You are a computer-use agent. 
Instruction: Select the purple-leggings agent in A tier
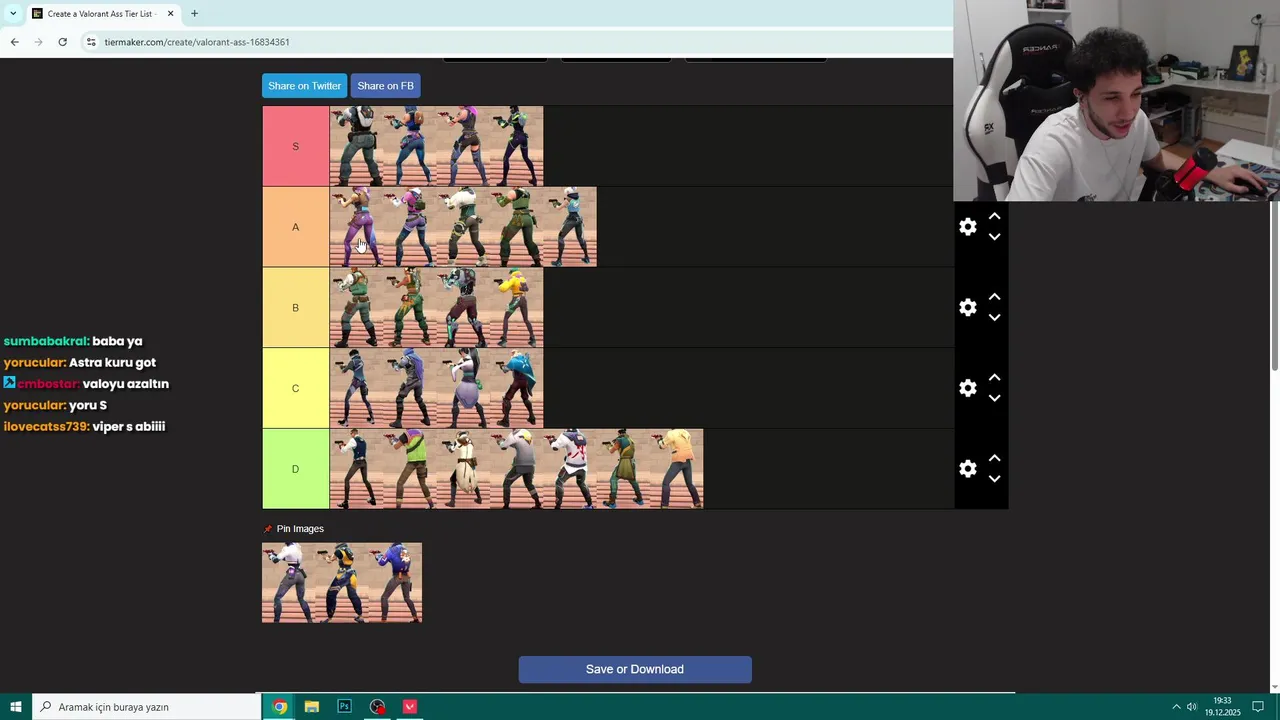(356, 227)
